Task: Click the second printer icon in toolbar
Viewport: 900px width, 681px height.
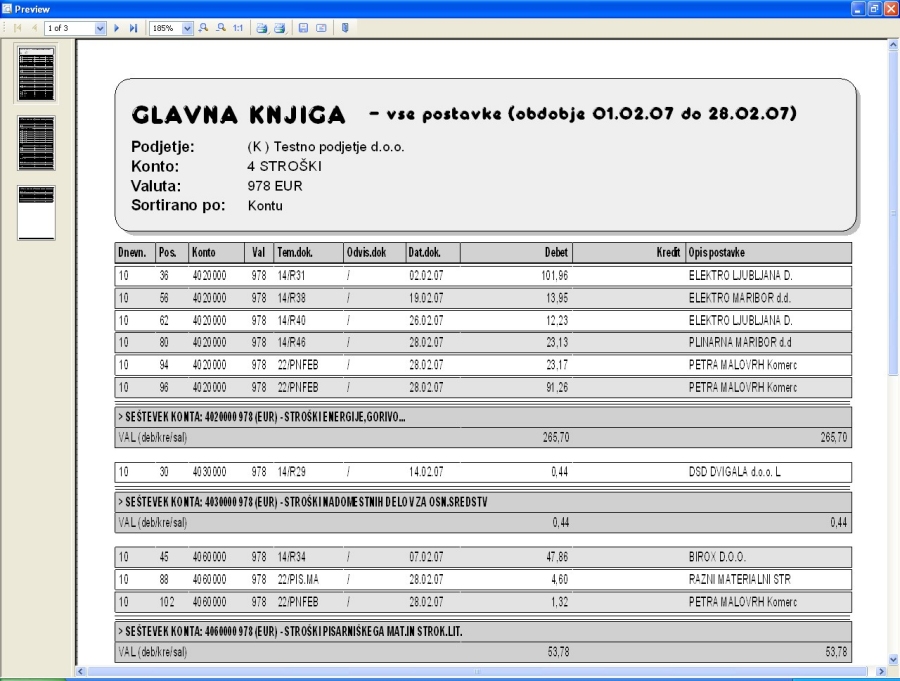Action: point(280,28)
